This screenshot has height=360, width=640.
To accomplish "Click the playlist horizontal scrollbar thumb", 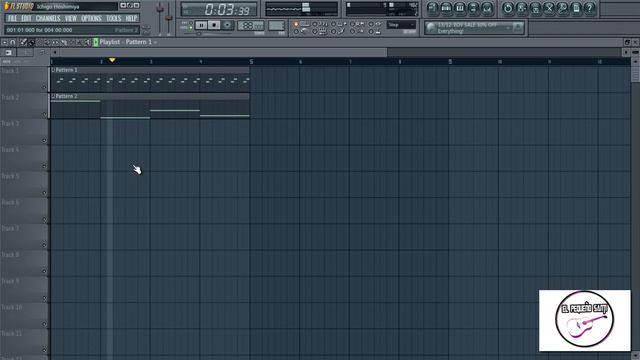I will coord(224,52).
